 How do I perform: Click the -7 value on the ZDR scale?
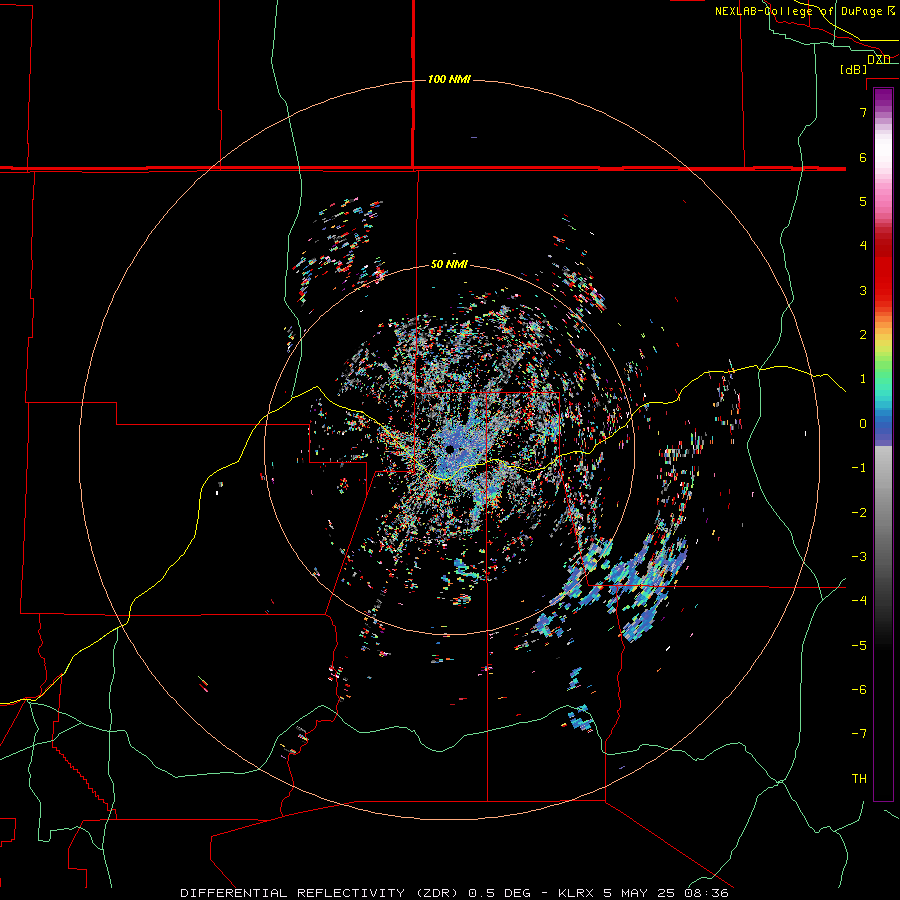click(x=859, y=734)
